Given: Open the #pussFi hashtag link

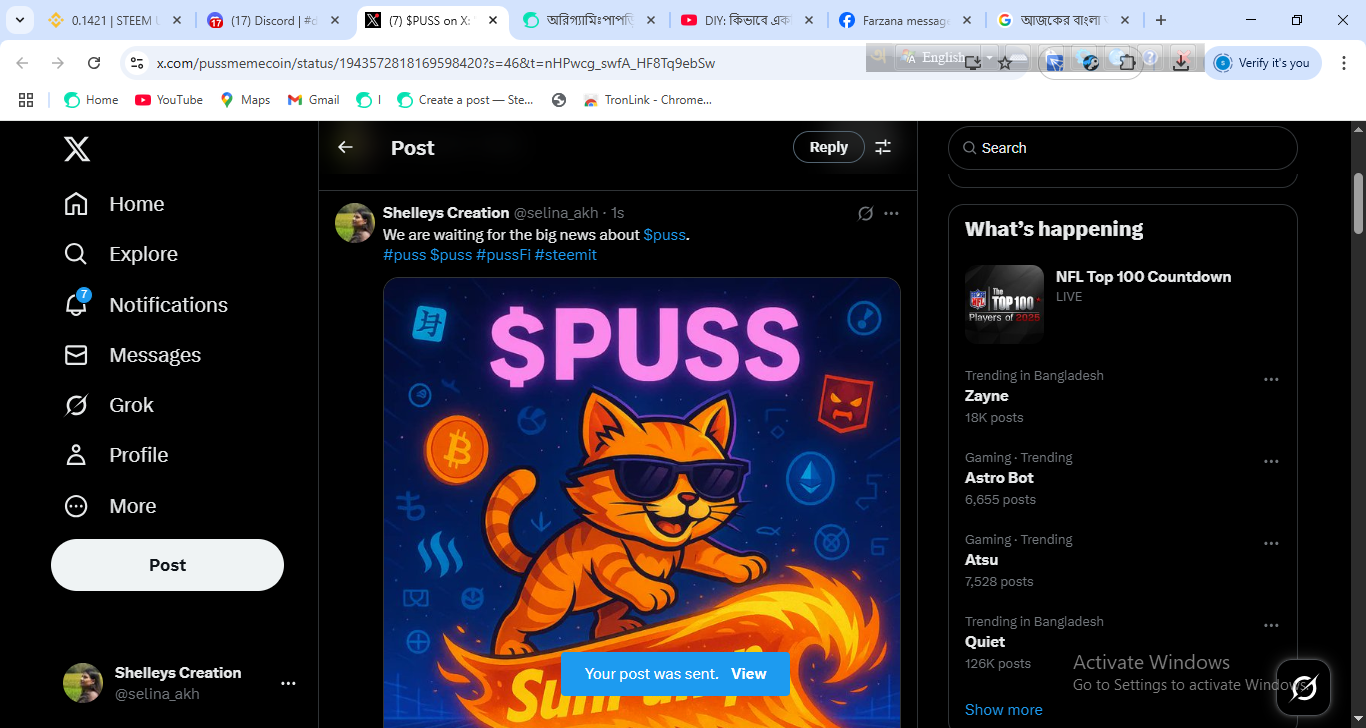Looking at the screenshot, I should [503, 255].
